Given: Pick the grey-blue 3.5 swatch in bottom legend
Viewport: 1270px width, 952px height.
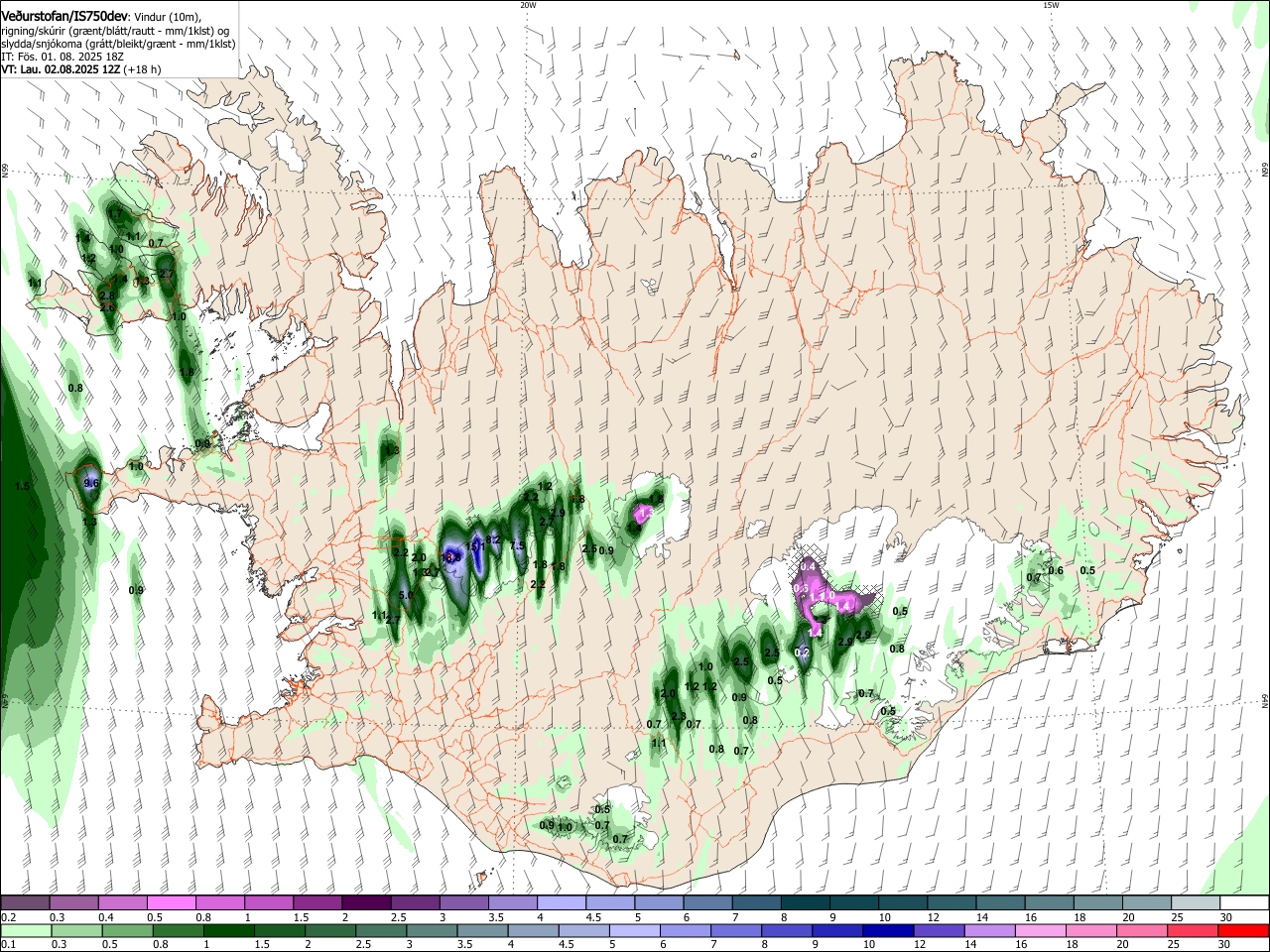Looking at the screenshot, I should [x=481, y=930].
